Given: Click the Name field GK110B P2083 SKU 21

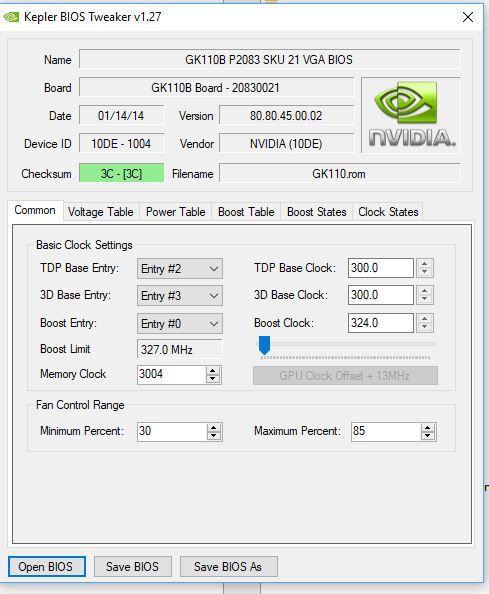Looking at the screenshot, I should coord(269,59).
